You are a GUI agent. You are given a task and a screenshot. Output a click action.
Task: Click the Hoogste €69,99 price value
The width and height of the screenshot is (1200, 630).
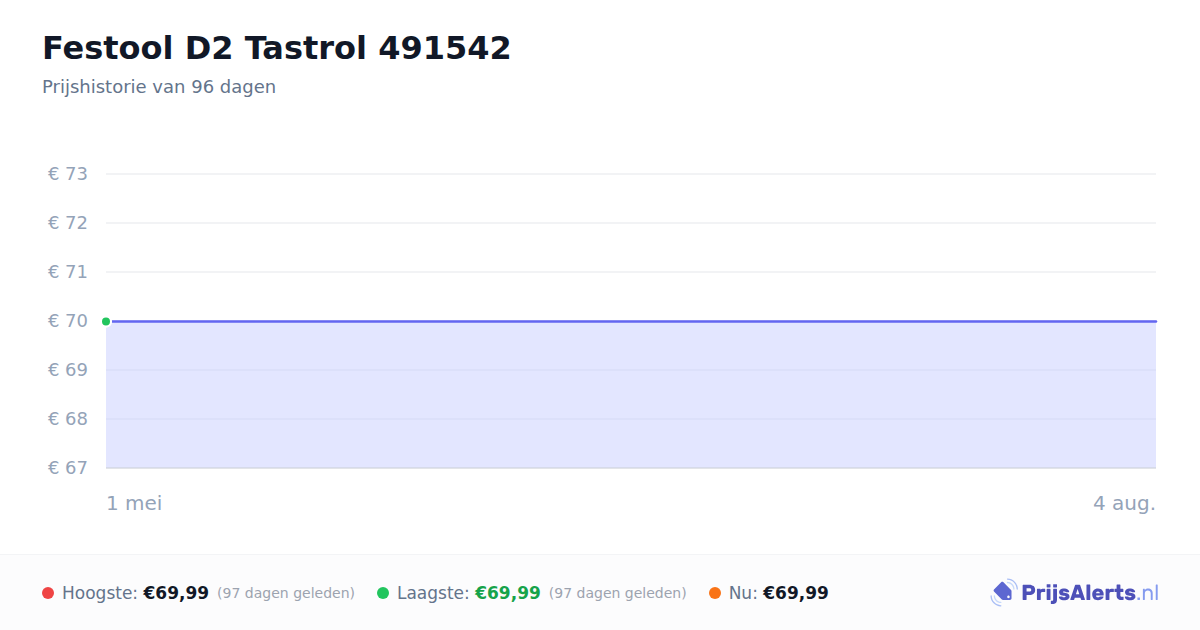(176, 593)
